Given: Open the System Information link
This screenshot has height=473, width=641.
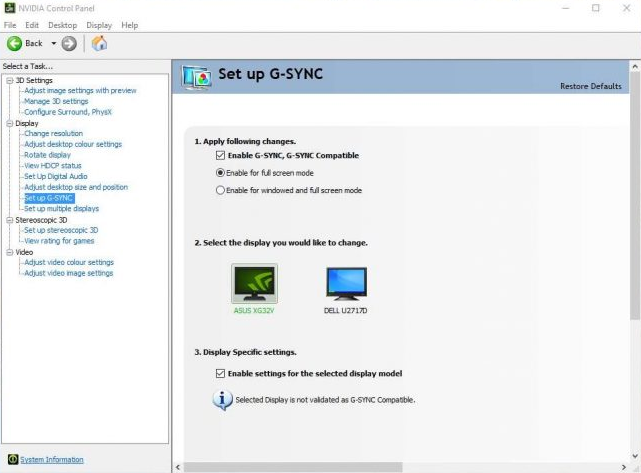Looking at the screenshot, I should [x=52, y=460].
